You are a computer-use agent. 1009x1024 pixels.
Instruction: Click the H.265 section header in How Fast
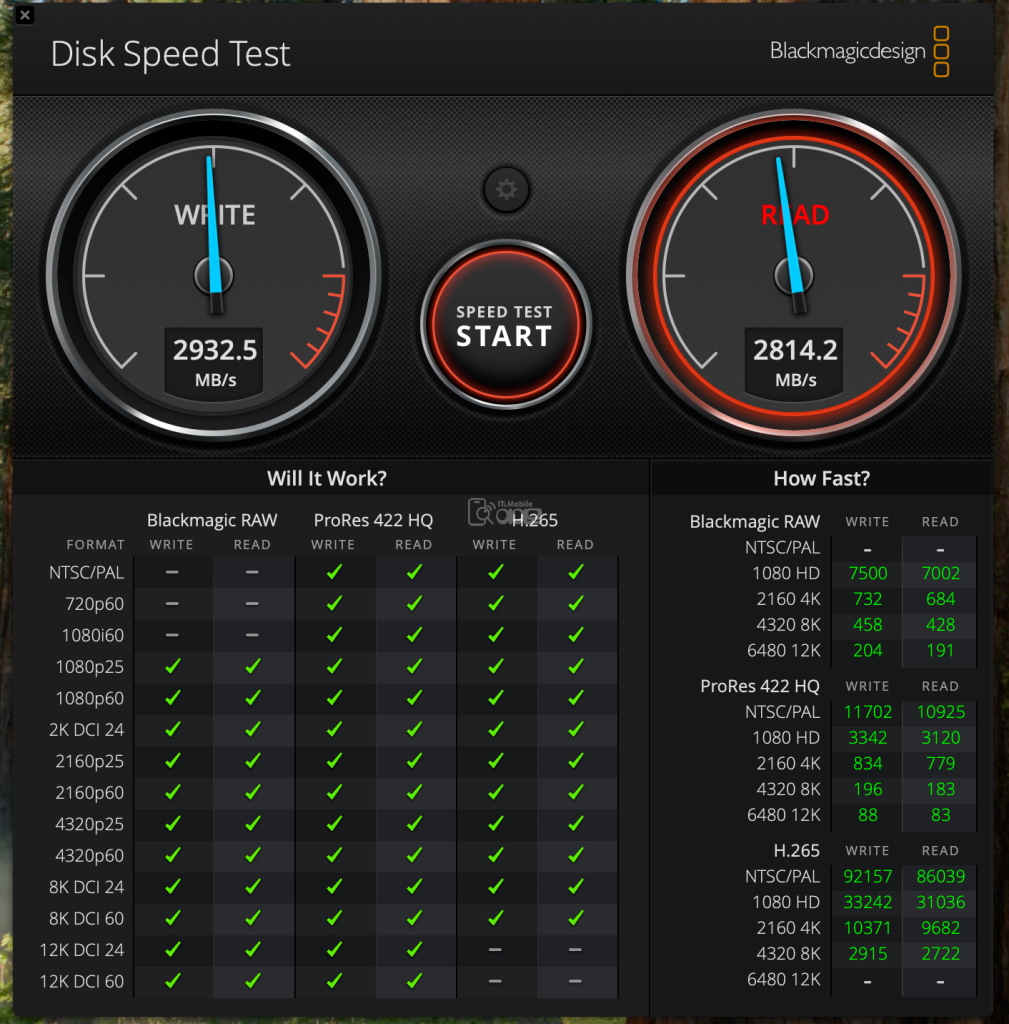796,850
